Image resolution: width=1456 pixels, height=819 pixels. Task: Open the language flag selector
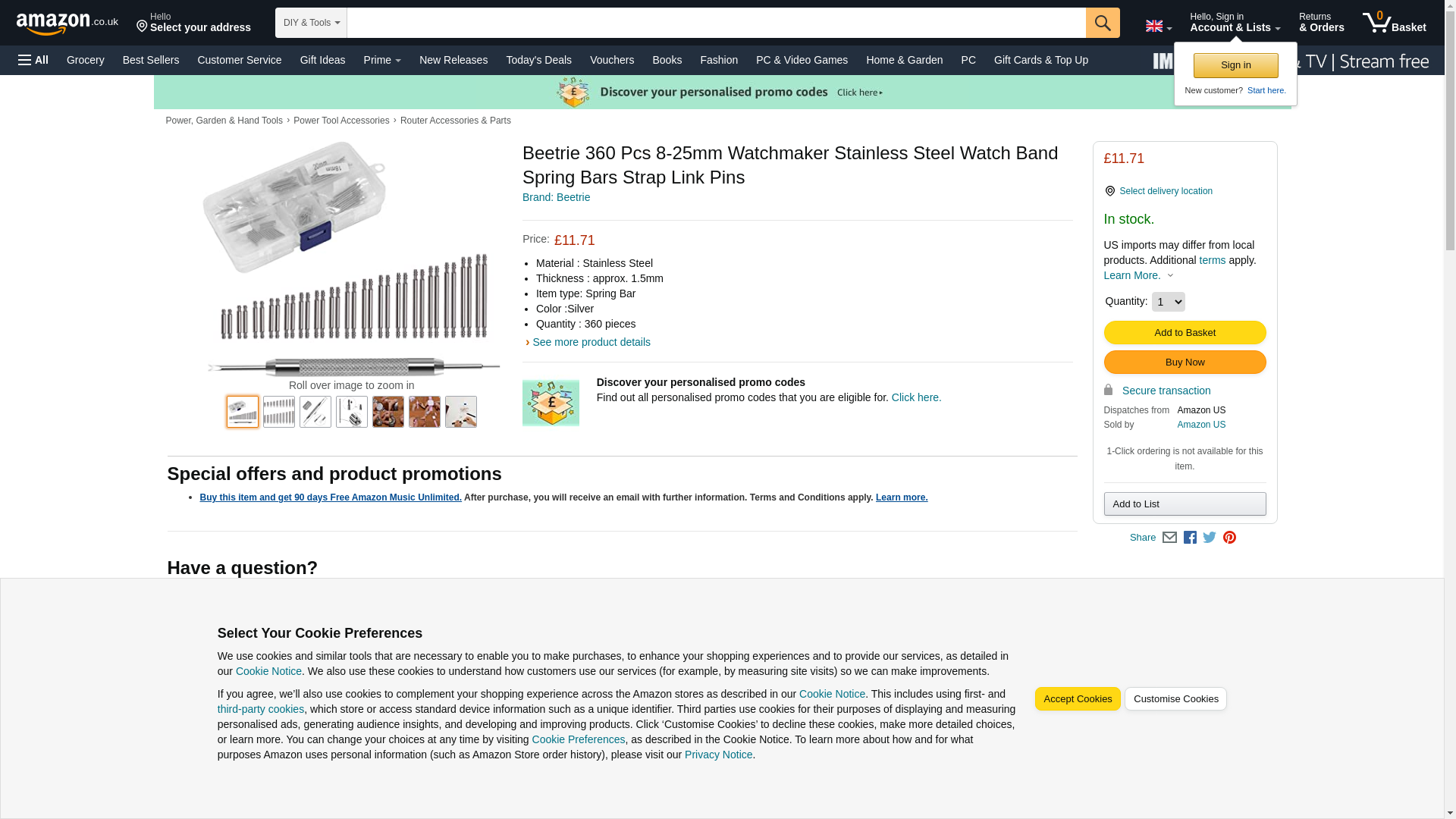1158,27
